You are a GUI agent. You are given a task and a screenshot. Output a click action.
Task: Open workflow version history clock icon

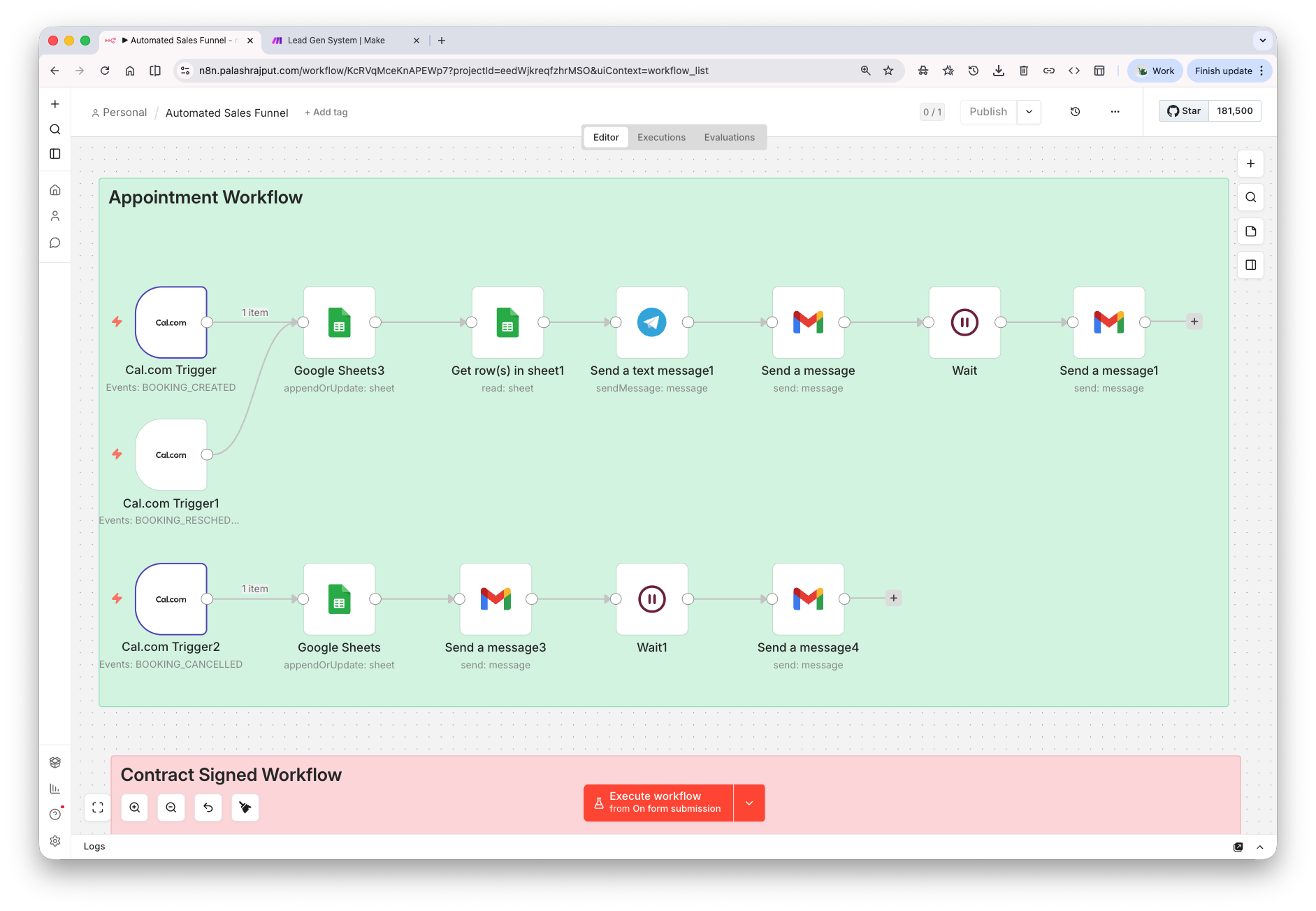pos(1075,112)
